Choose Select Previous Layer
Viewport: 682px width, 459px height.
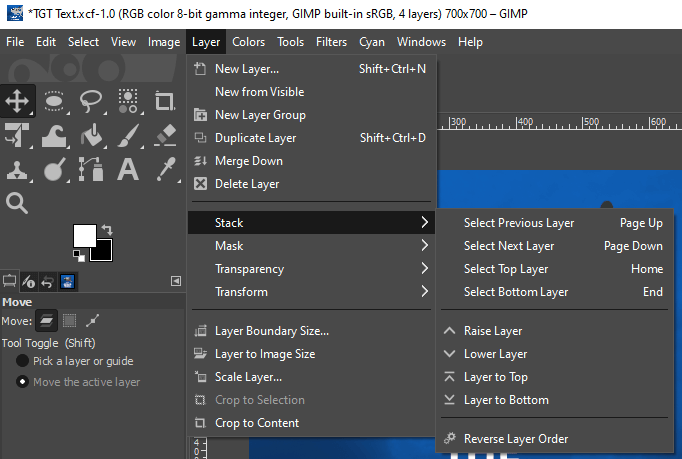tap(555, 223)
